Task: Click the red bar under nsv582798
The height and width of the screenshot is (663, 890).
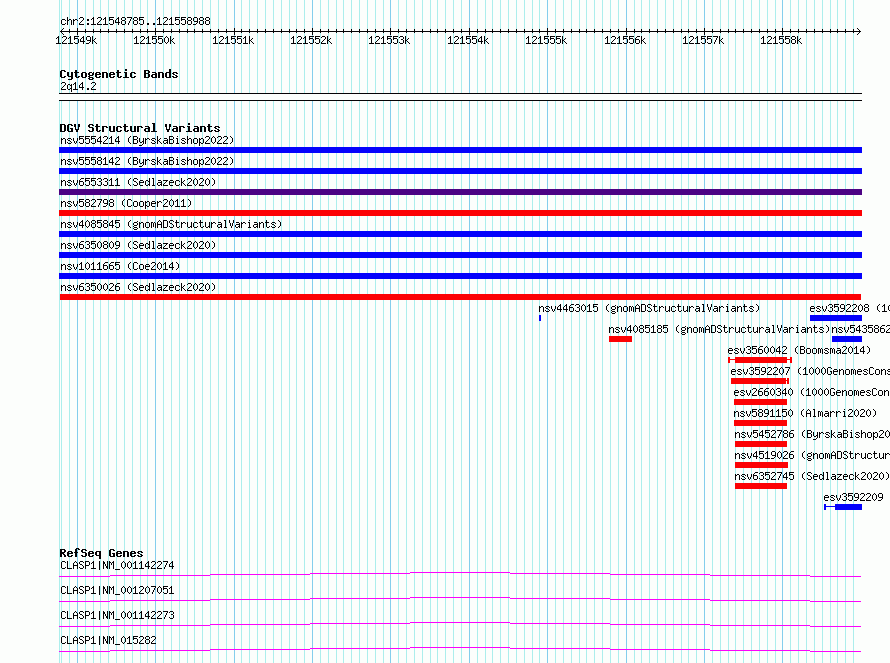Action: 460,213
